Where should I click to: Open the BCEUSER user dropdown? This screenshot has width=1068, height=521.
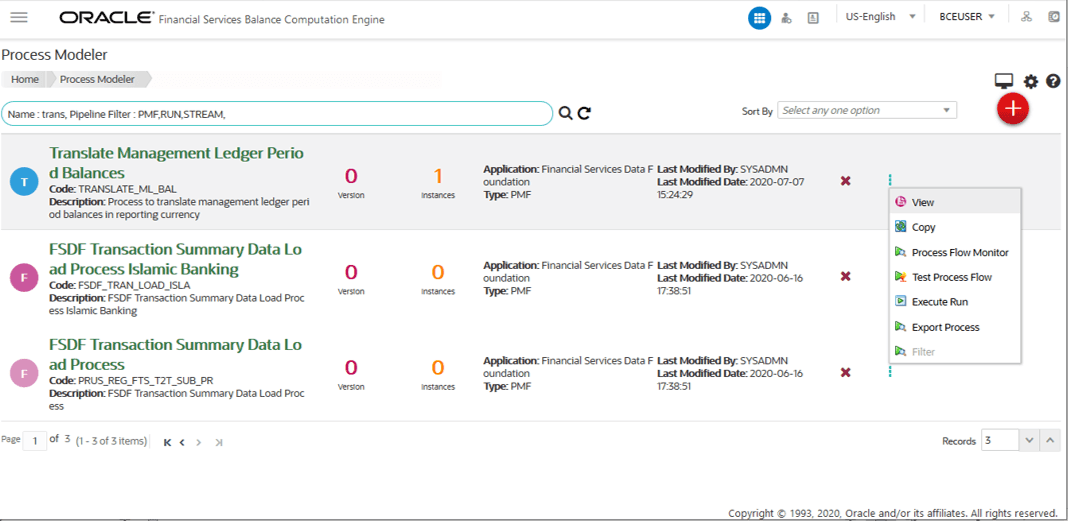(x=967, y=17)
